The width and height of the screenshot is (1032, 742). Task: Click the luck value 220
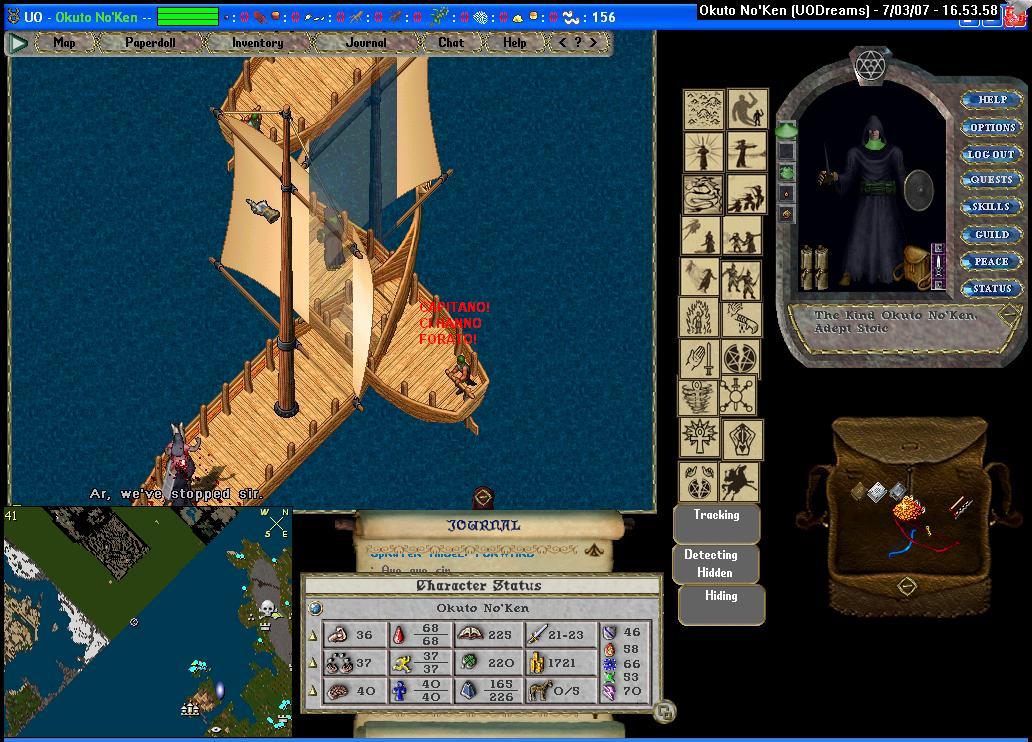pyautogui.click(x=501, y=663)
